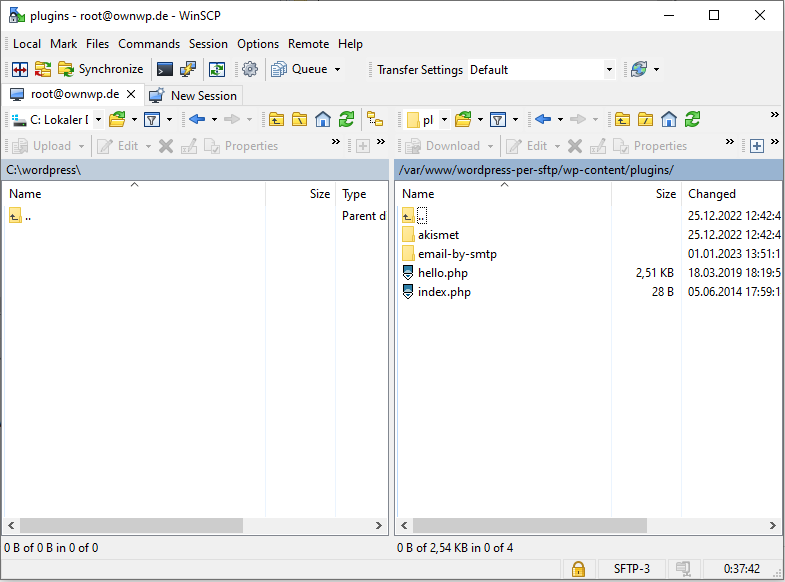Open Preferences gear icon

point(250,69)
